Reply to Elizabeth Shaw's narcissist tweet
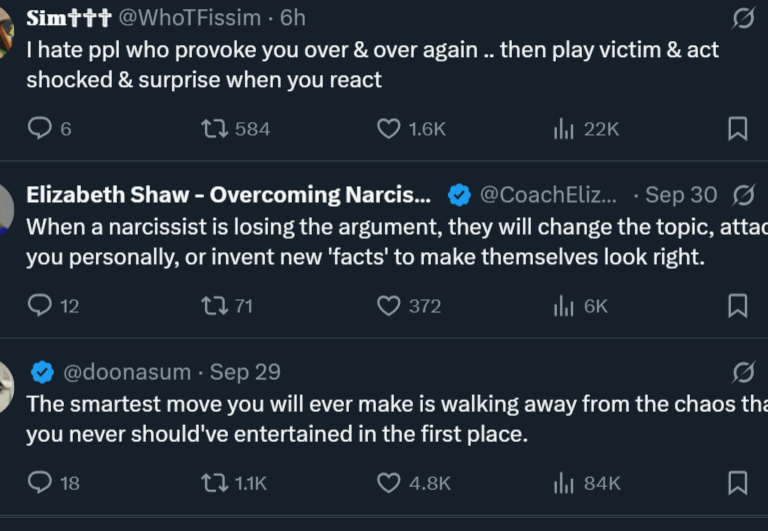This screenshot has height=531, width=768. [39, 306]
